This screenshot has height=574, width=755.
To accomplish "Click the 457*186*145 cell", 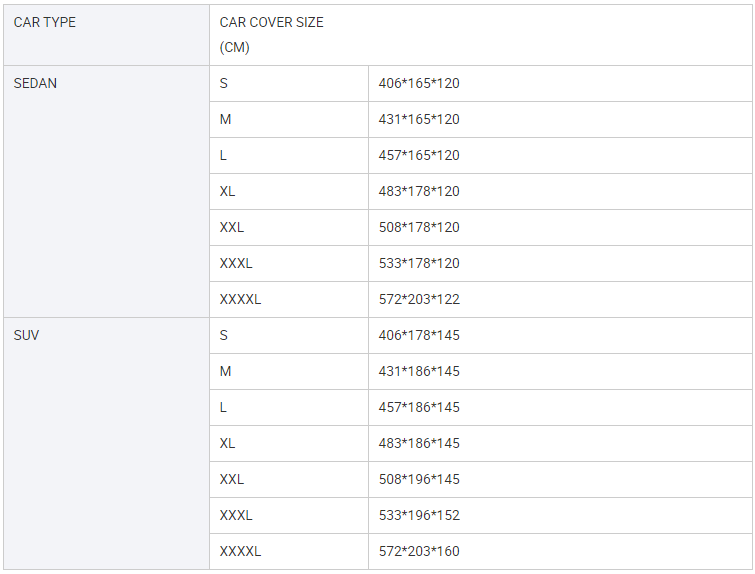I will (419, 407).
